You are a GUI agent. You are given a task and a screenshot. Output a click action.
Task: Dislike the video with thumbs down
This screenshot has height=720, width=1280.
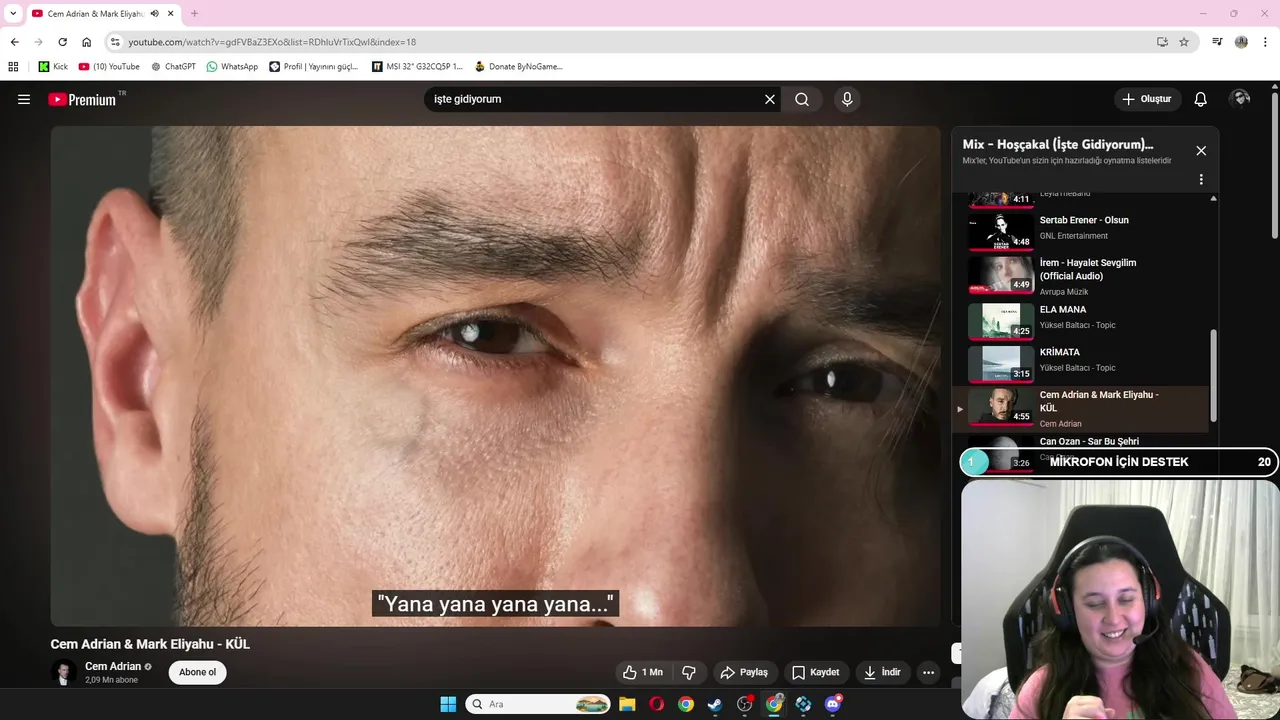tap(689, 672)
